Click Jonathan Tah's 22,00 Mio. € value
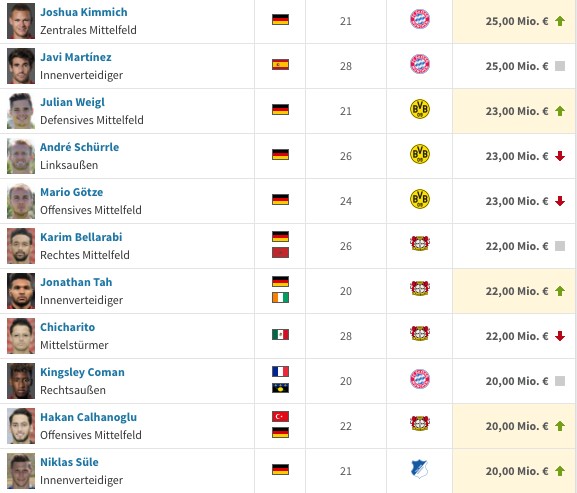The image size is (577, 493). point(517,291)
